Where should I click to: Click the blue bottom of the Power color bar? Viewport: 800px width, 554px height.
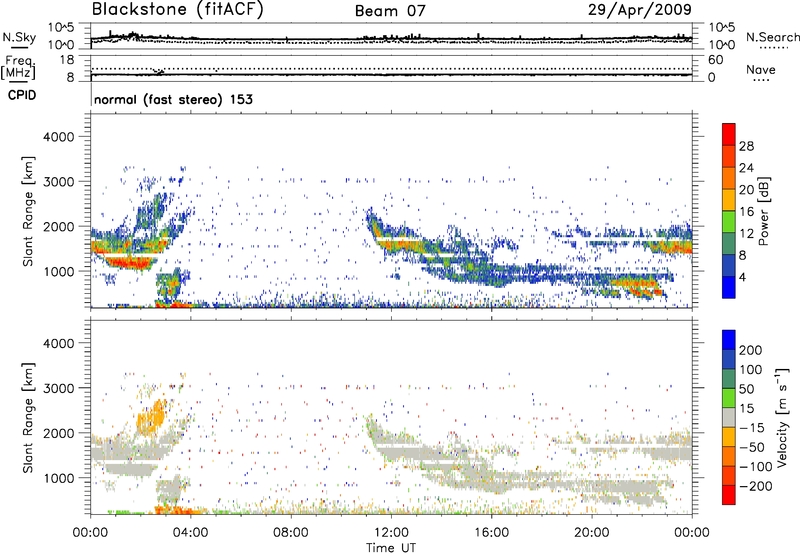729,287
